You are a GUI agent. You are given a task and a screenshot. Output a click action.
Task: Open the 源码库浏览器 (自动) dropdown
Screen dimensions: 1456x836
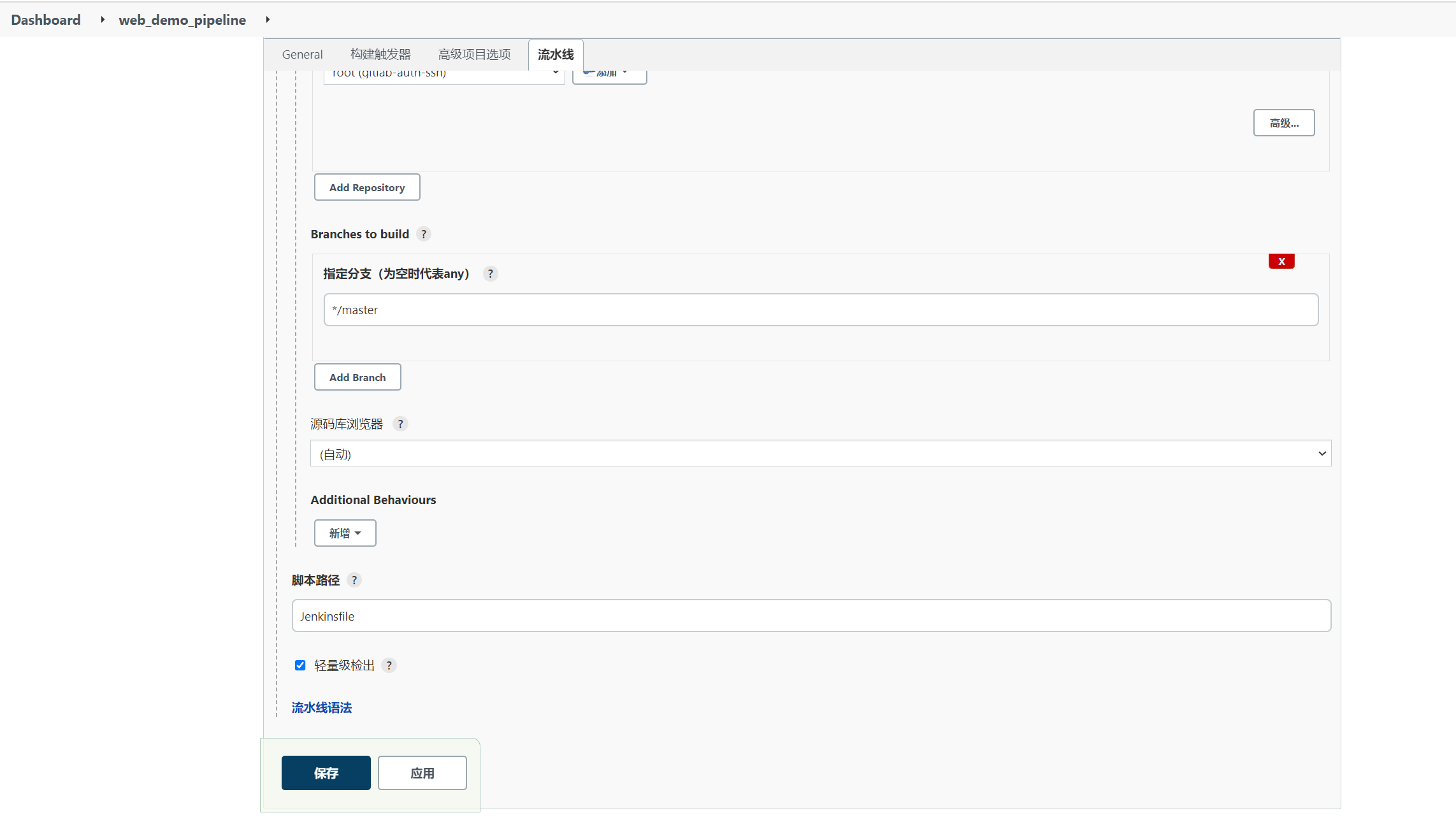(x=821, y=453)
